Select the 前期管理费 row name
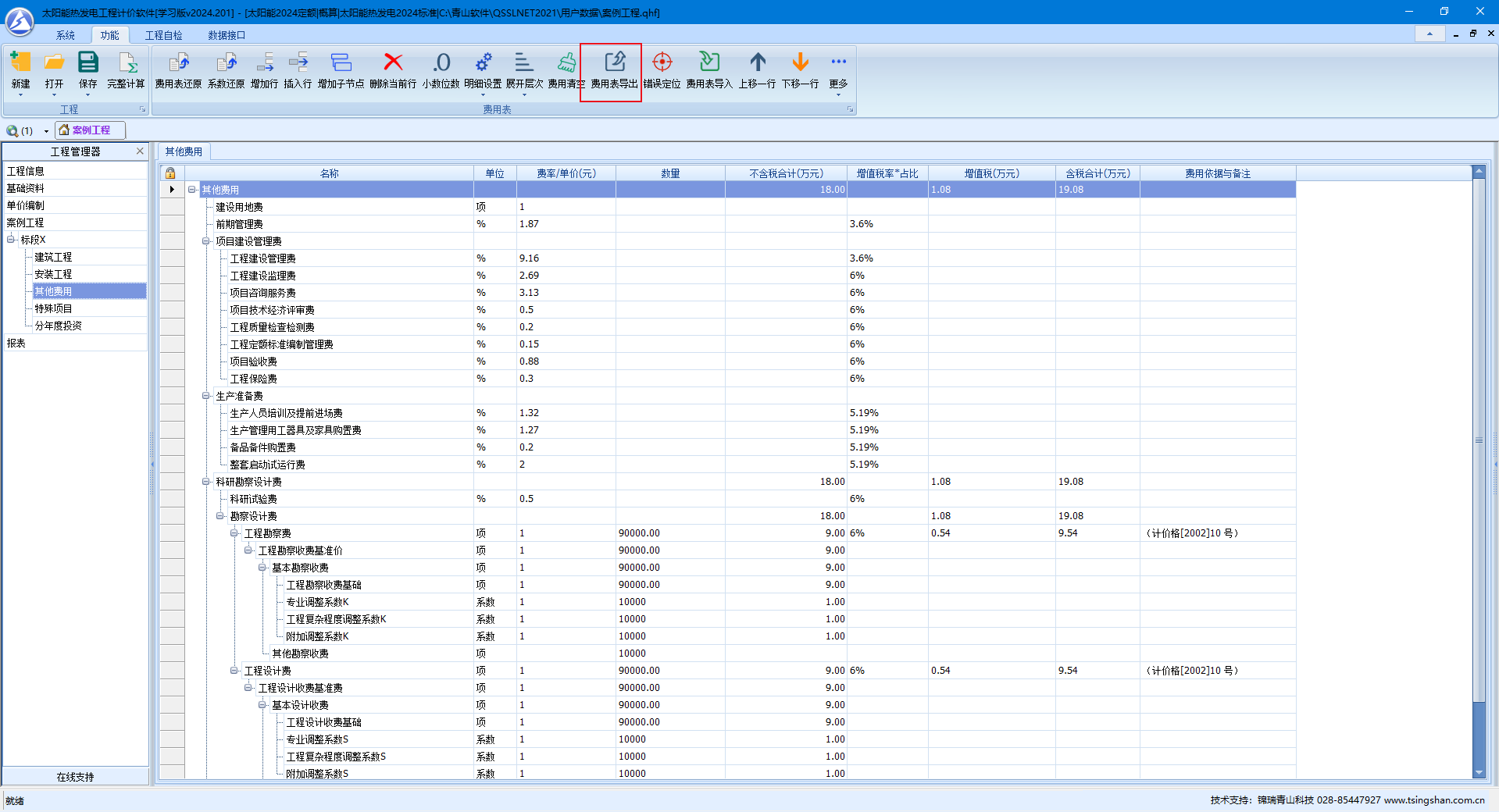Screen dimensions: 1499x812 point(239,224)
